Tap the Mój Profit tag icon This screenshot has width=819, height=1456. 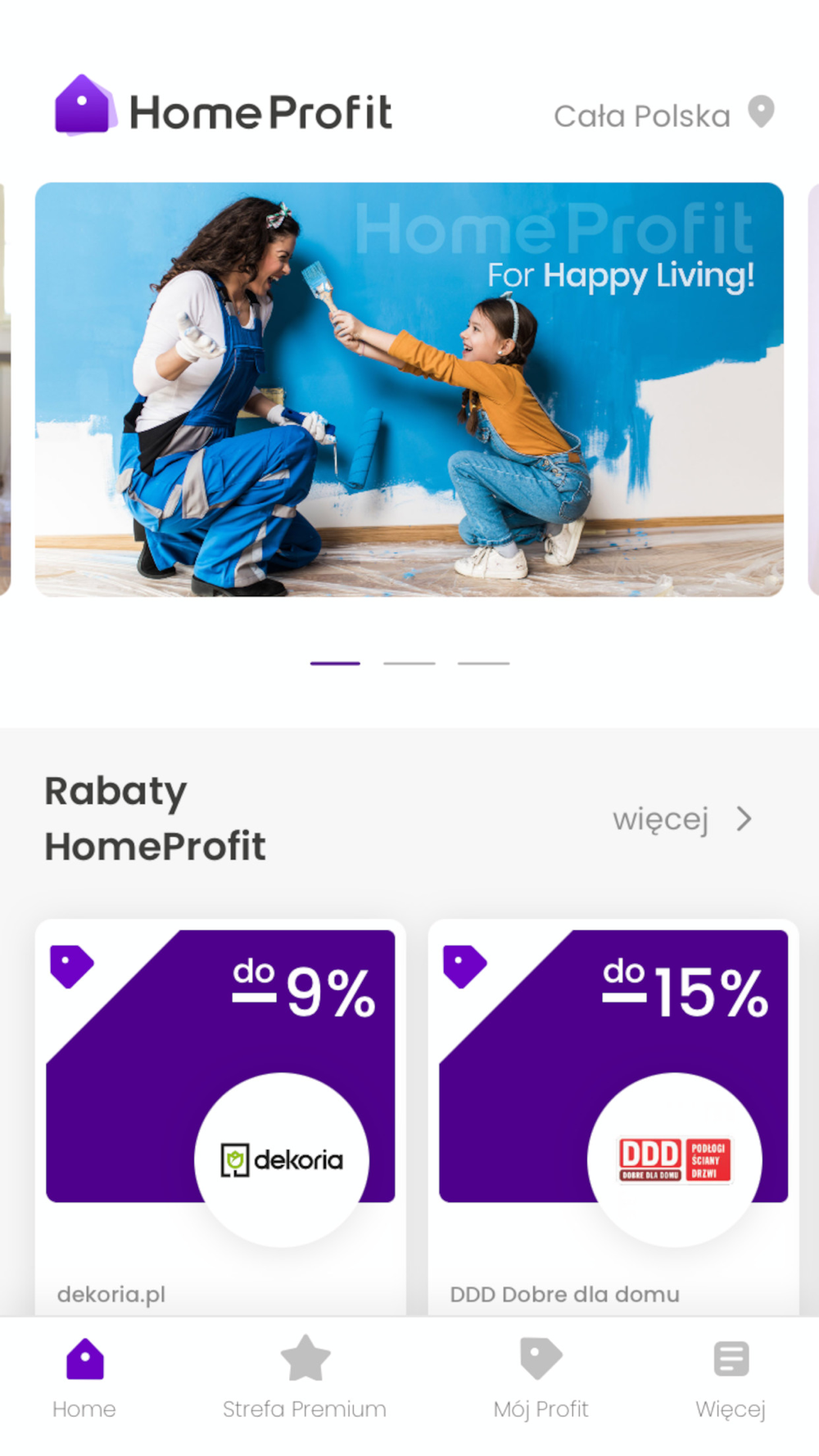point(541,1359)
